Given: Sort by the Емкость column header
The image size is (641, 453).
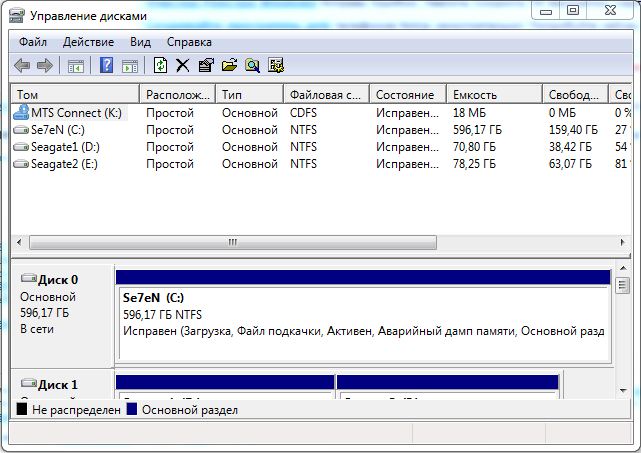Looking at the screenshot, I should coord(494,95).
